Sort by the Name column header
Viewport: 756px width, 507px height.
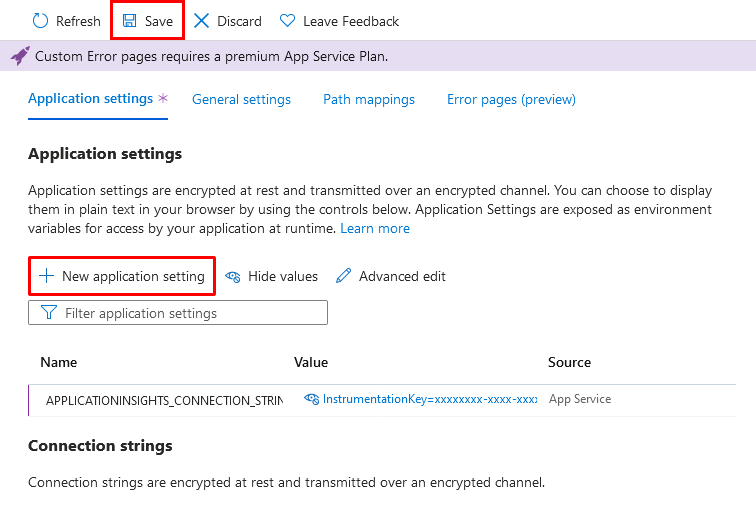click(59, 362)
